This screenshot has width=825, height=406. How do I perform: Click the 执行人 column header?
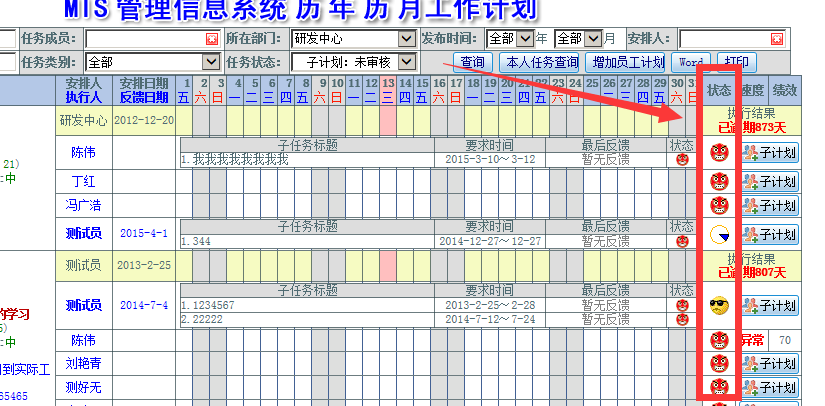(84, 97)
